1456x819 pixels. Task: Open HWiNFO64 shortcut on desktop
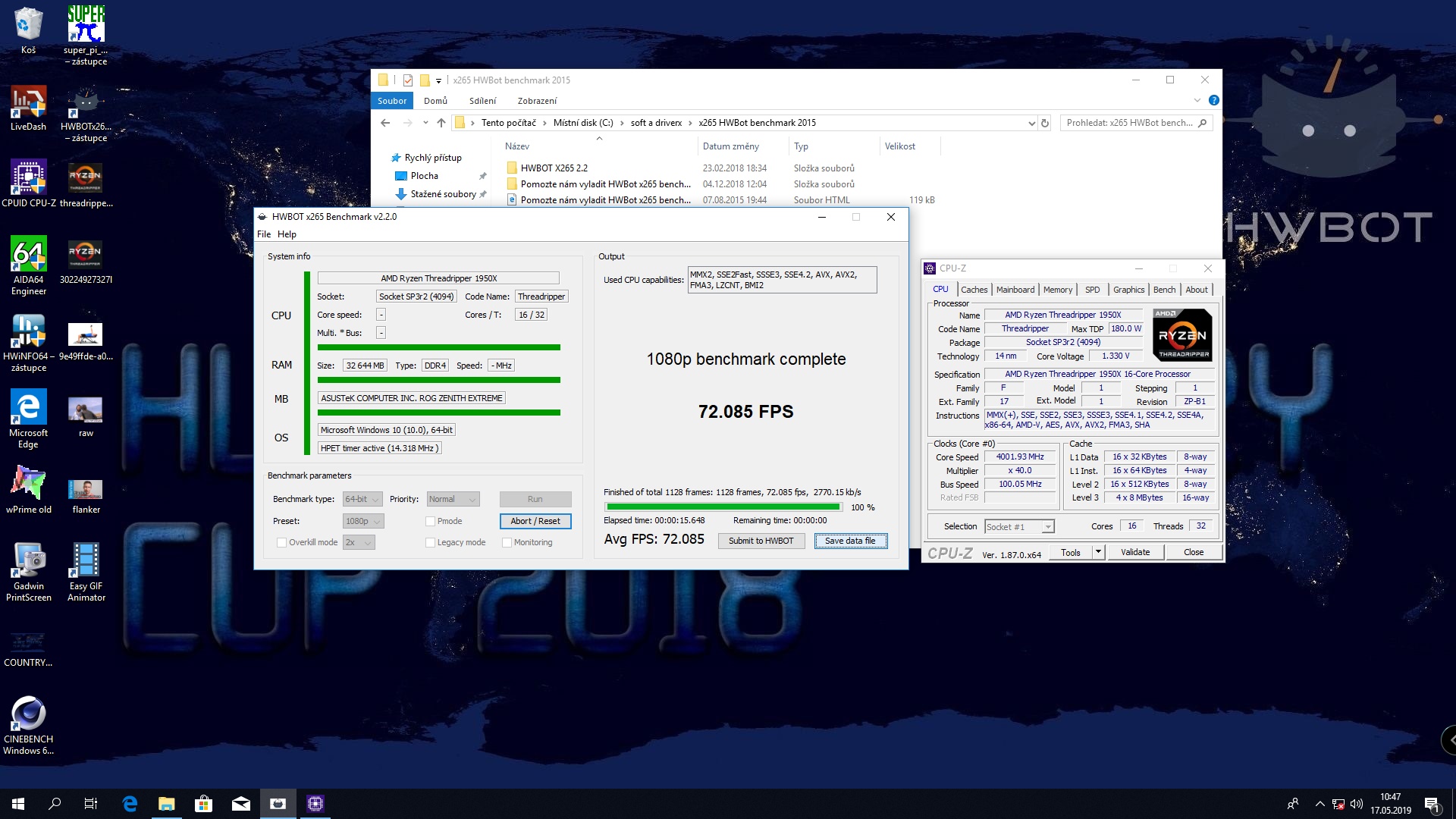coord(28,342)
